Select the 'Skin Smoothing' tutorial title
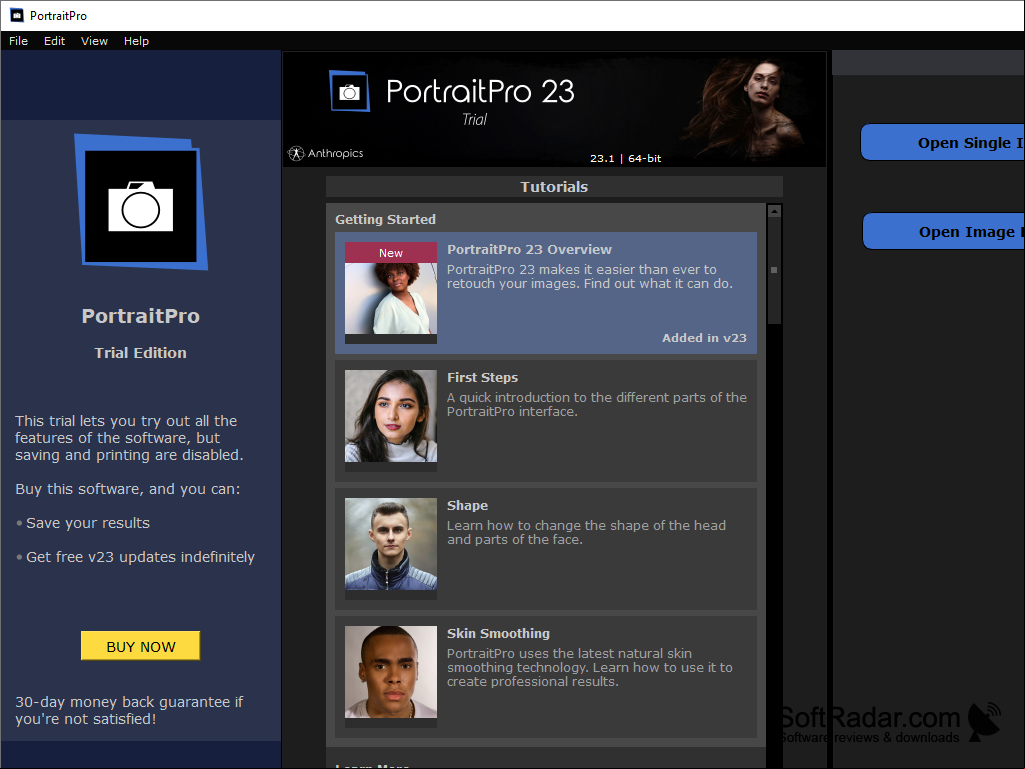The width and height of the screenshot is (1025, 769). pyautogui.click(x=498, y=633)
